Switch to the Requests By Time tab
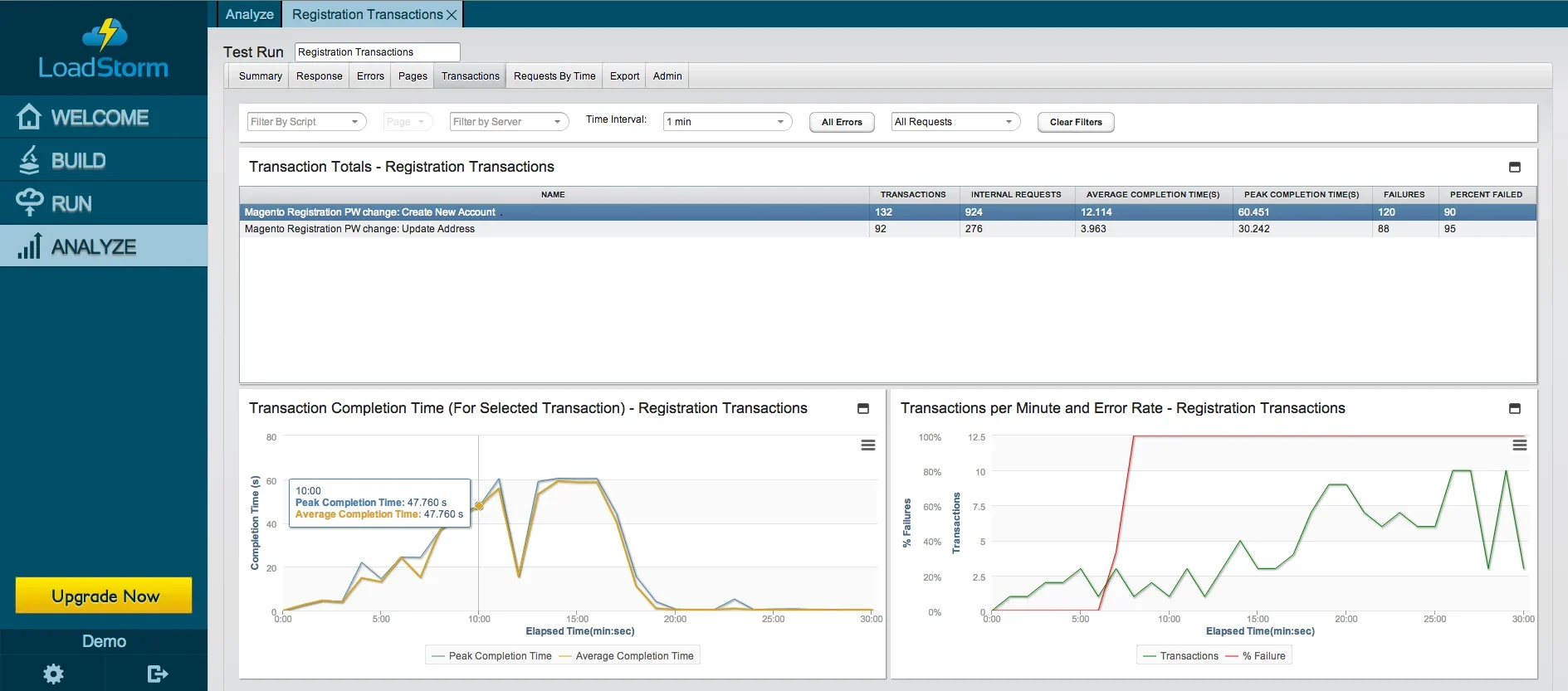Screen dimensions: 1568x691 [x=554, y=76]
